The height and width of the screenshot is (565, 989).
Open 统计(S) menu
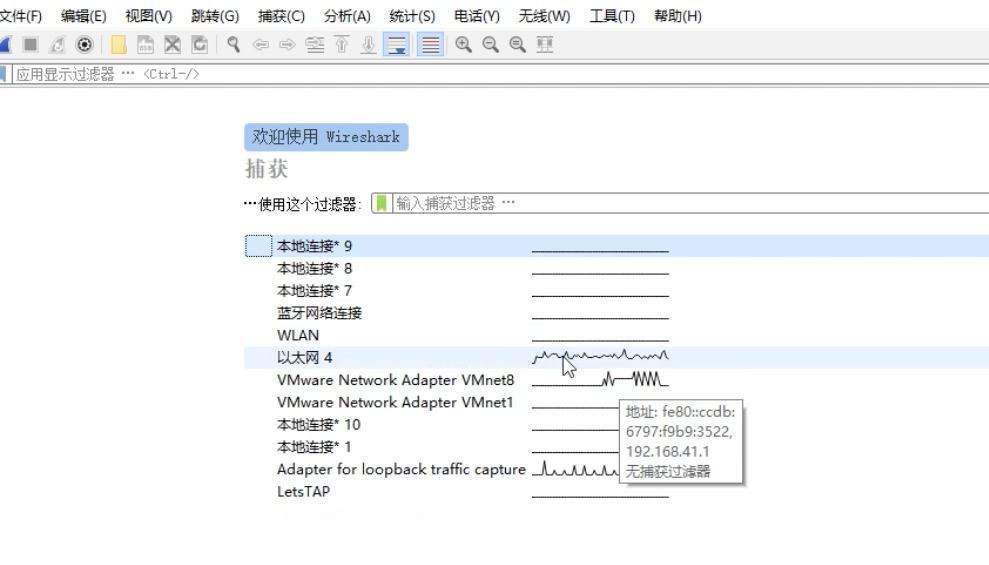coord(412,16)
